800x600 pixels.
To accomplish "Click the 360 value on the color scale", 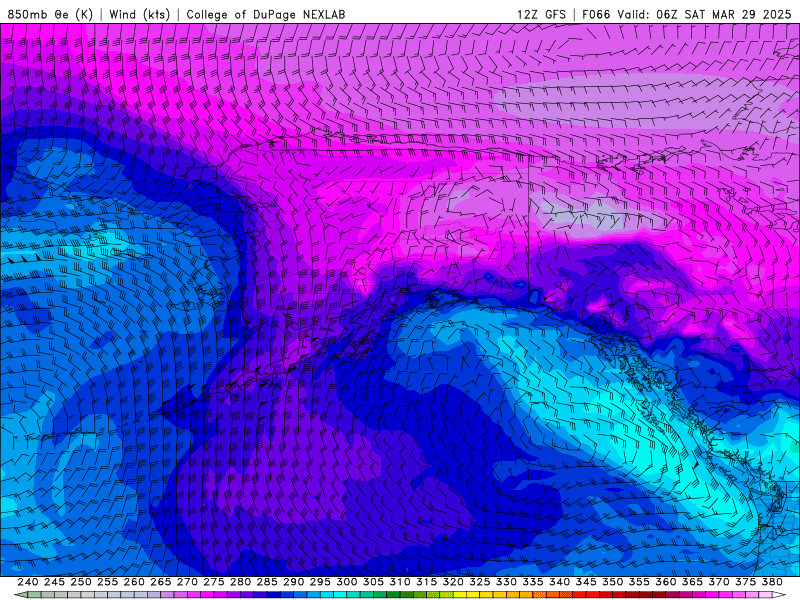I will coord(666,582).
